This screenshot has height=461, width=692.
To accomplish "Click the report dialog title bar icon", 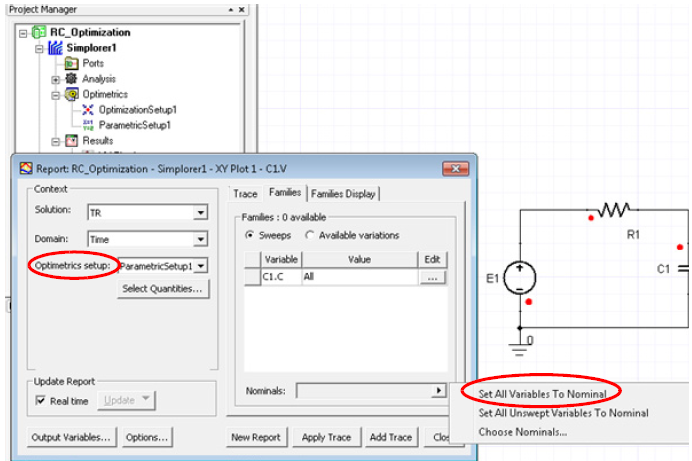I will (x=26, y=169).
